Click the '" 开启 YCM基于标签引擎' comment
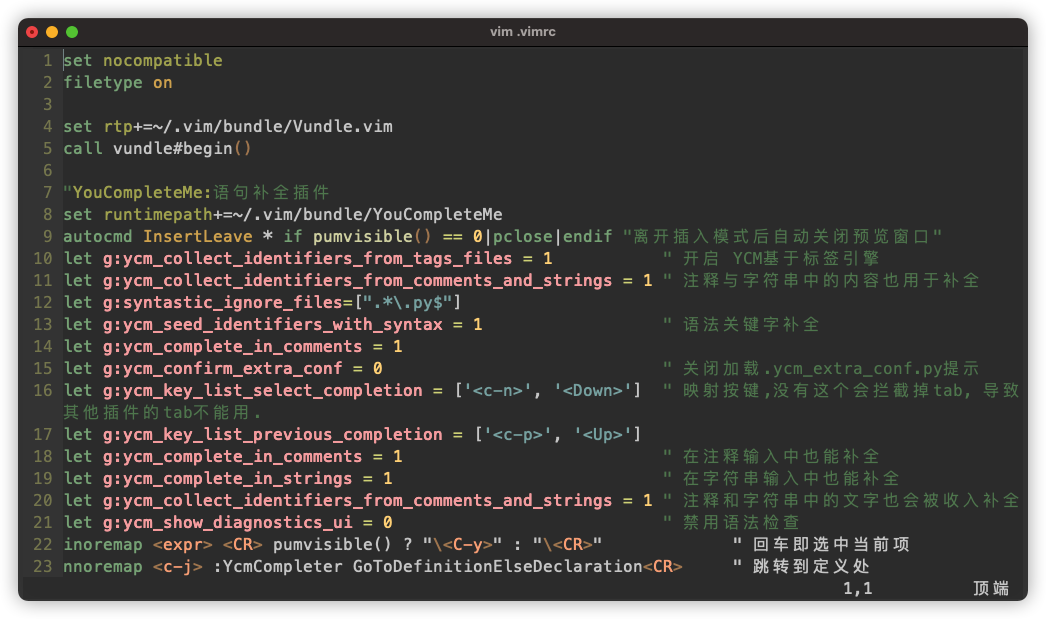This screenshot has height=619, width=1046. (x=771, y=258)
